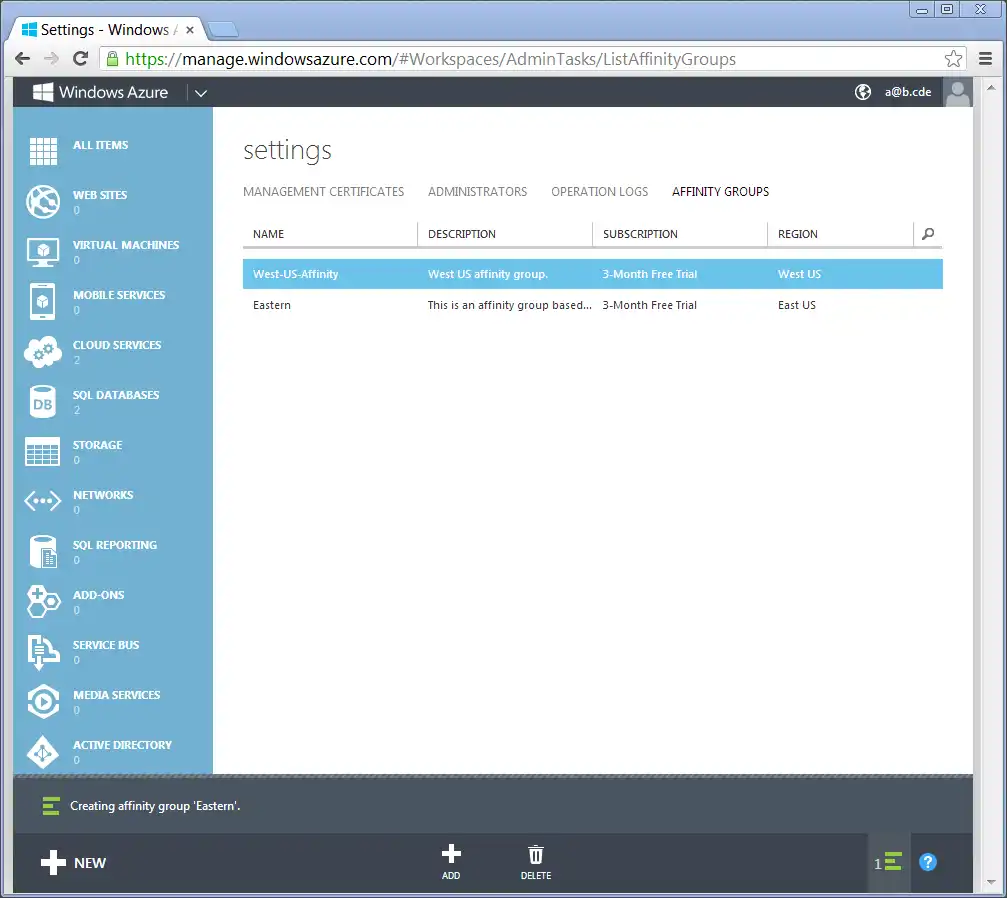Click the Windows Azure logo
Image resolution: width=1007 pixels, height=898 pixels.
coord(101,92)
